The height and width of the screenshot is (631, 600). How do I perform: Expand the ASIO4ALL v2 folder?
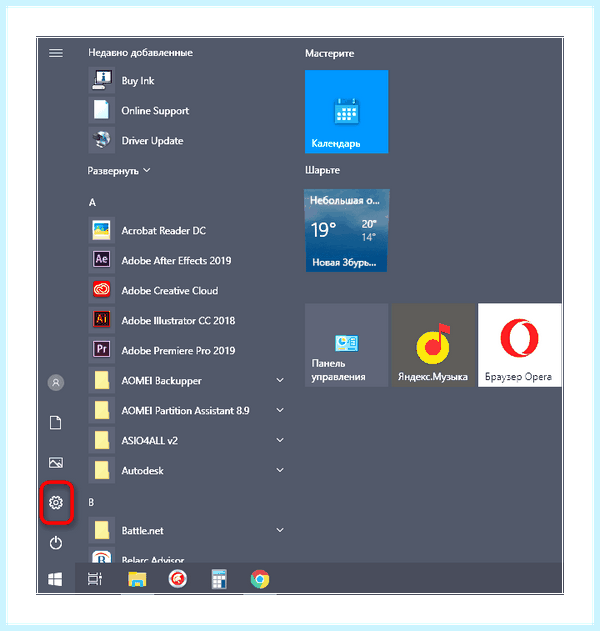(187, 441)
